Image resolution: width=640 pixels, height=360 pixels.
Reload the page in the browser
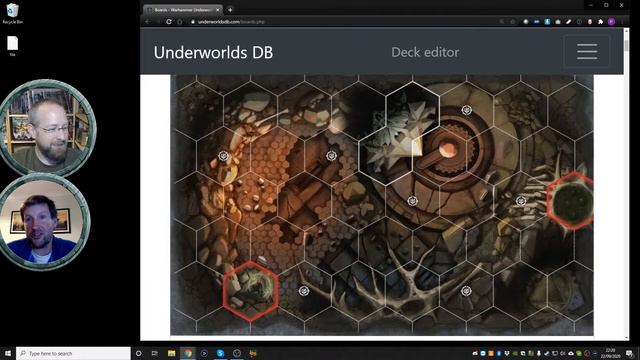(x=169, y=22)
